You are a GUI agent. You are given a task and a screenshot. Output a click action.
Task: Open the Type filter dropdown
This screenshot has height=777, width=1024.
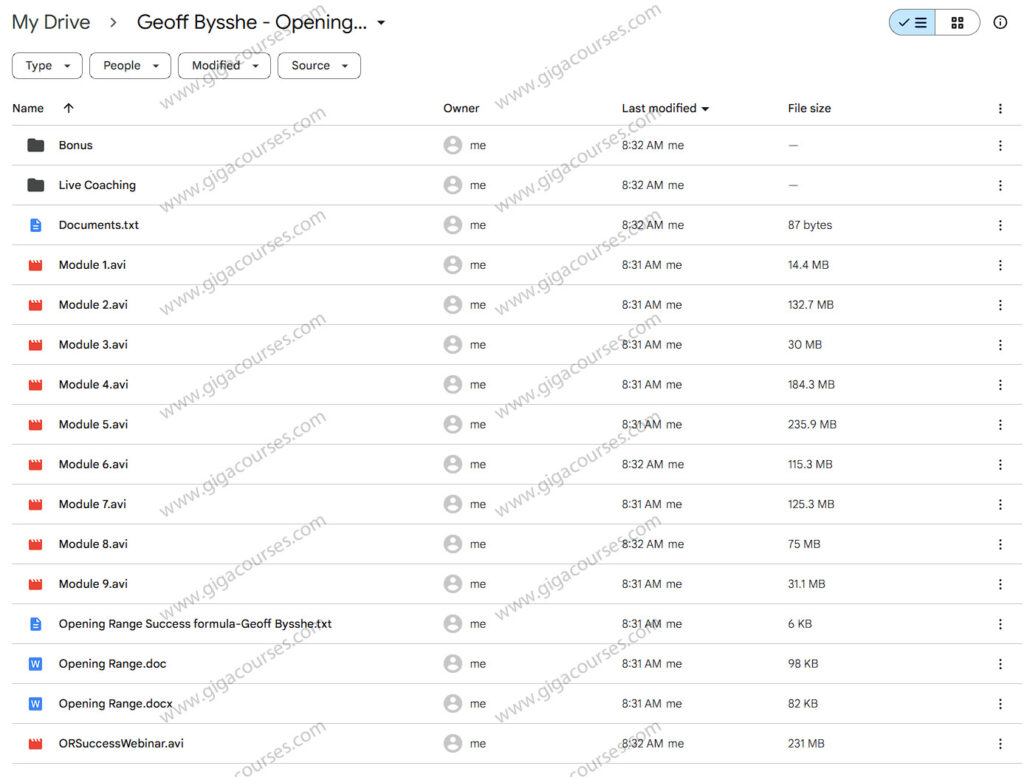pos(46,65)
